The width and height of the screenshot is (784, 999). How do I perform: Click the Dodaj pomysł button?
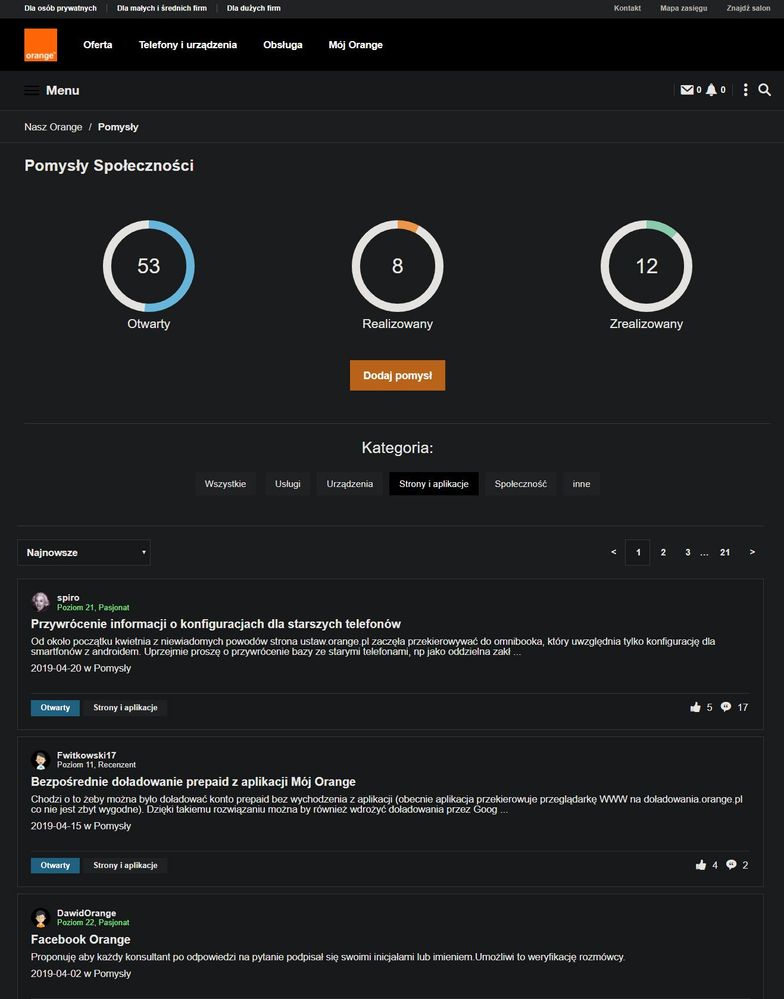coord(397,375)
